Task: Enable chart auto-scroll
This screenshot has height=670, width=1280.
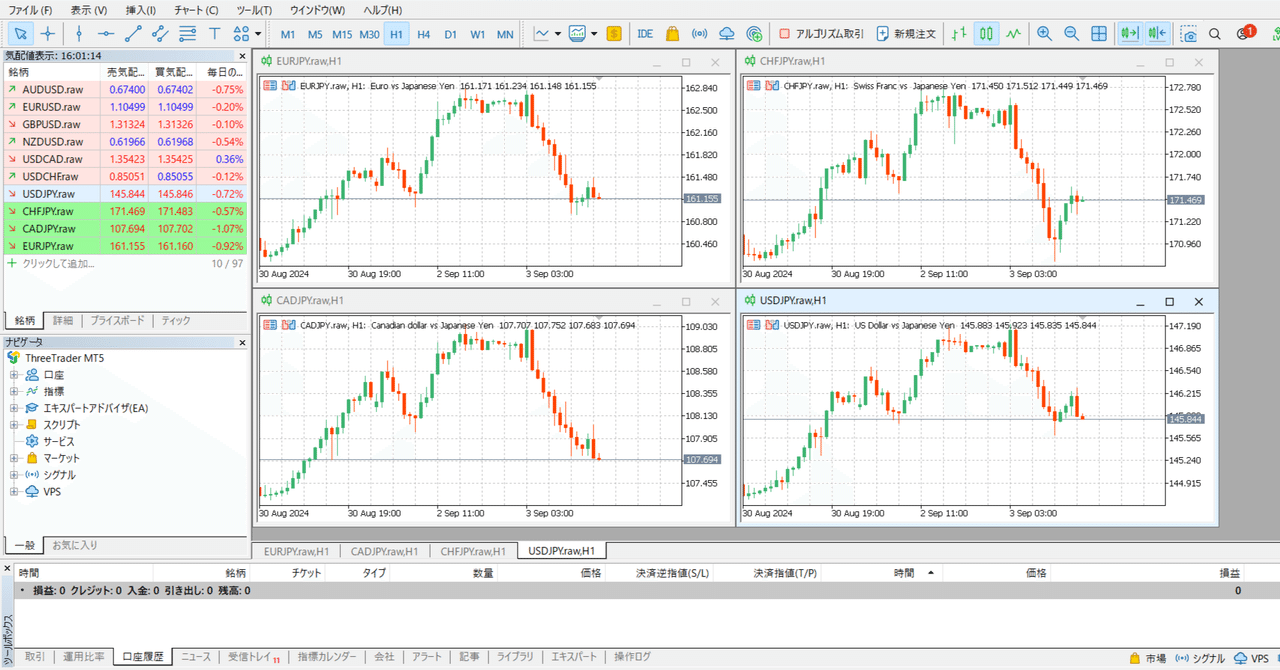Action: (x=1131, y=33)
